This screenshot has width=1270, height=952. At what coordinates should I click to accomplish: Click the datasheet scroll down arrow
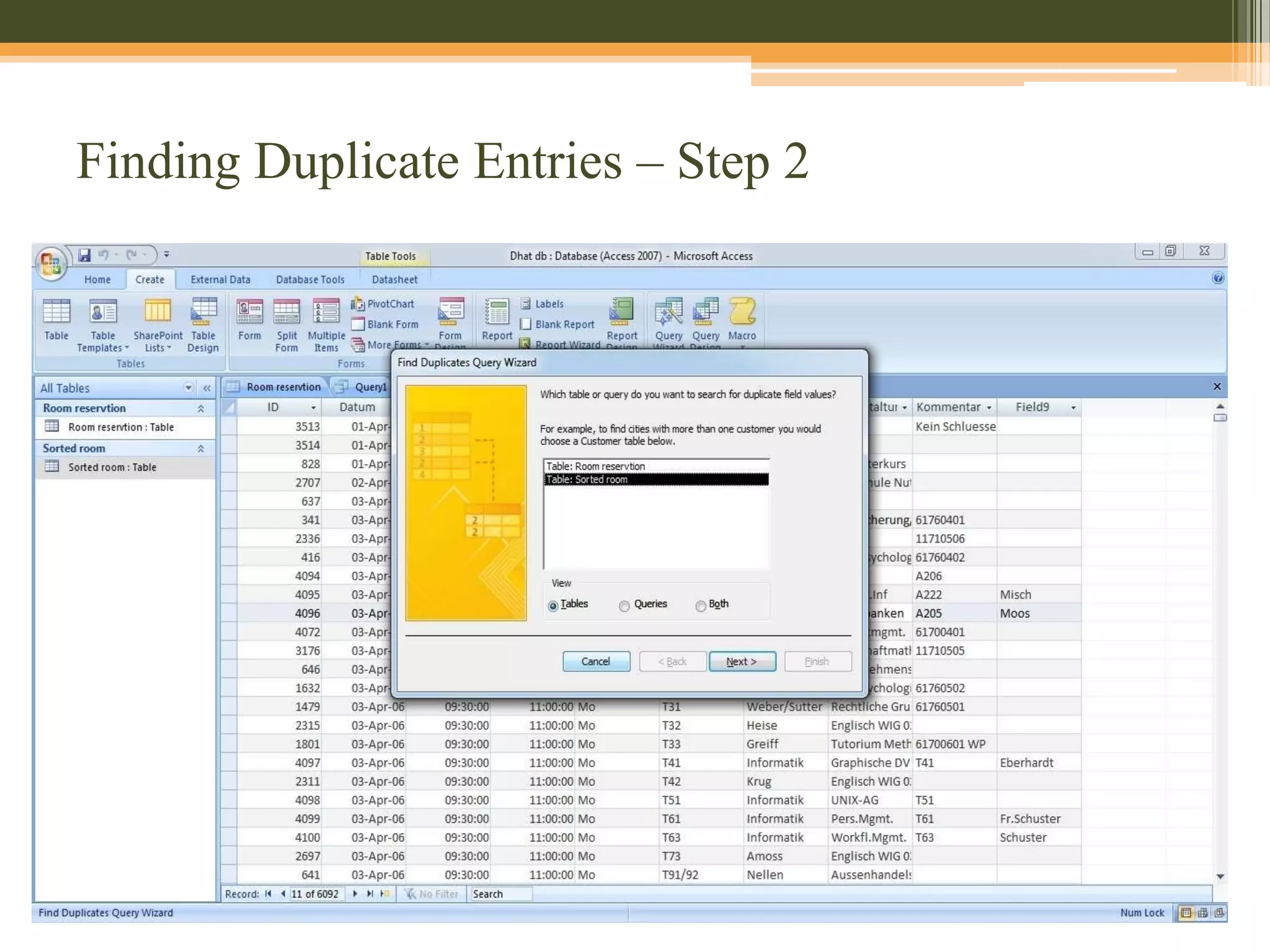pyautogui.click(x=1220, y=876)
